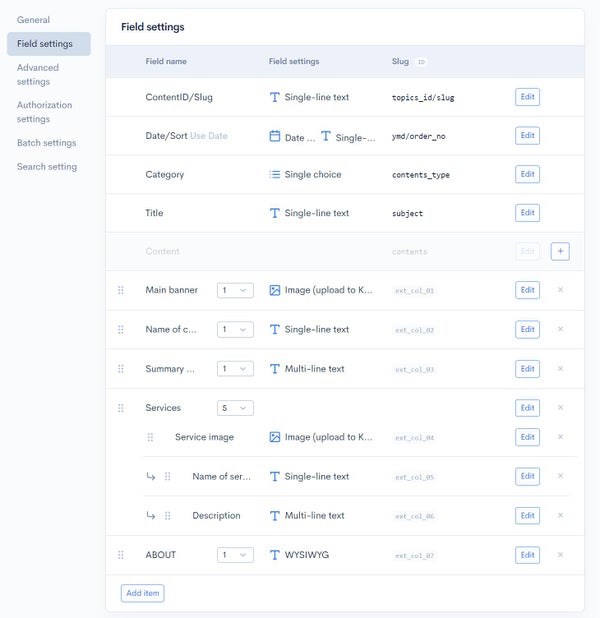
Task: Open Search setting section
Action: (x=47, y=167)
